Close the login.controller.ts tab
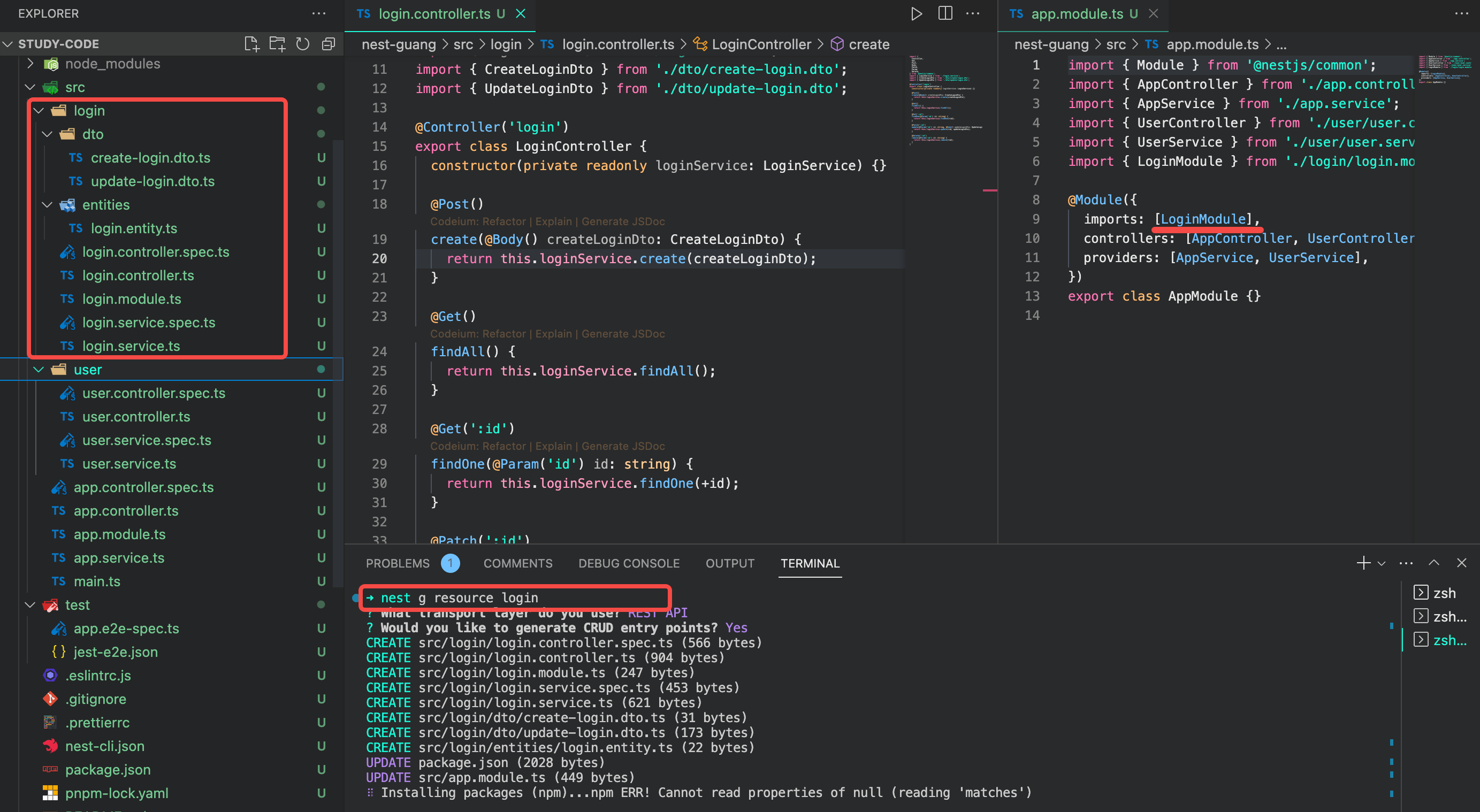This screenshot has height=812, width=1480. [521, 13]
